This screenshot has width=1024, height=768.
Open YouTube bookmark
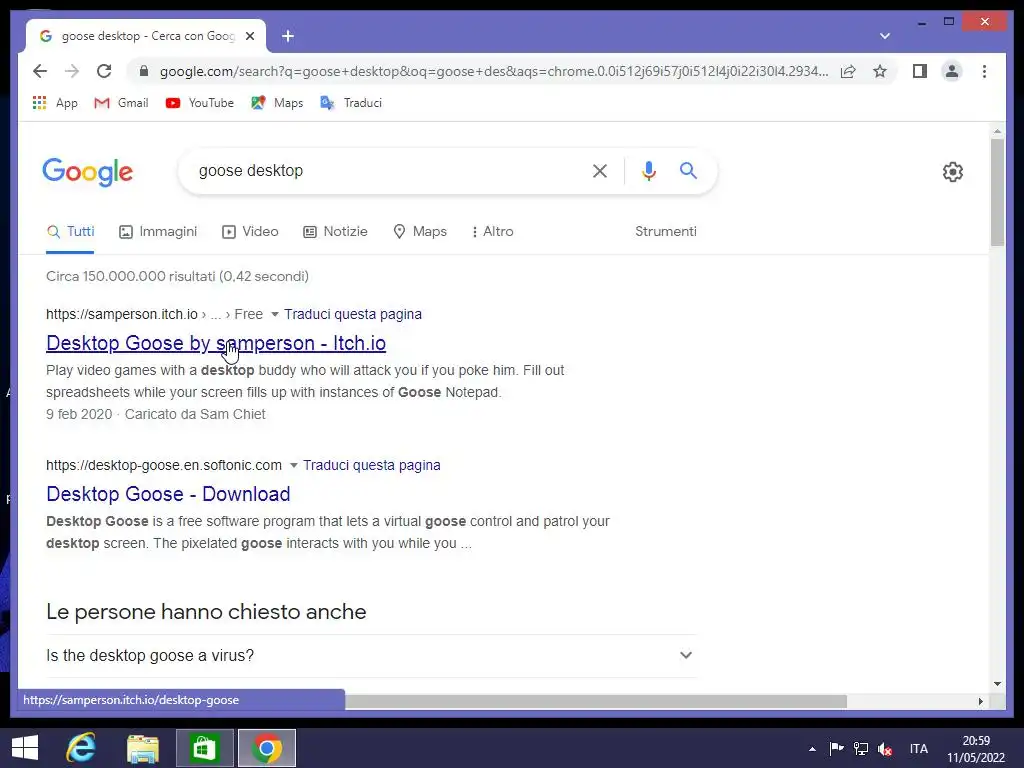pos(199,103)
